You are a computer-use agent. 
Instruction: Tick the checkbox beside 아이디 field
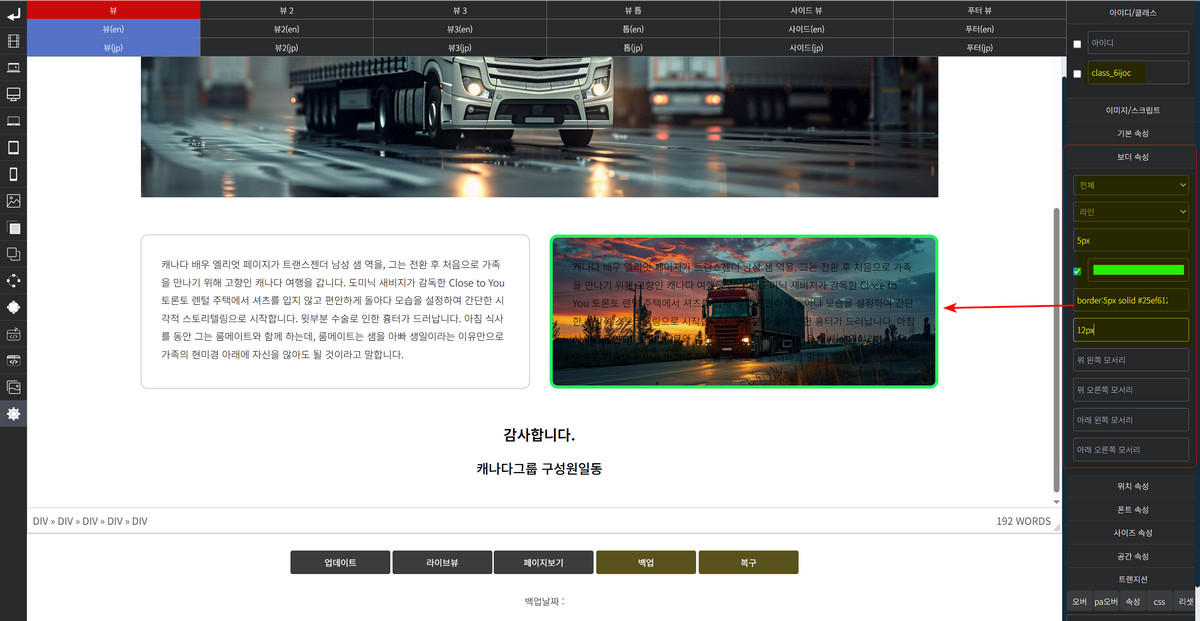tap(1077, 44)
